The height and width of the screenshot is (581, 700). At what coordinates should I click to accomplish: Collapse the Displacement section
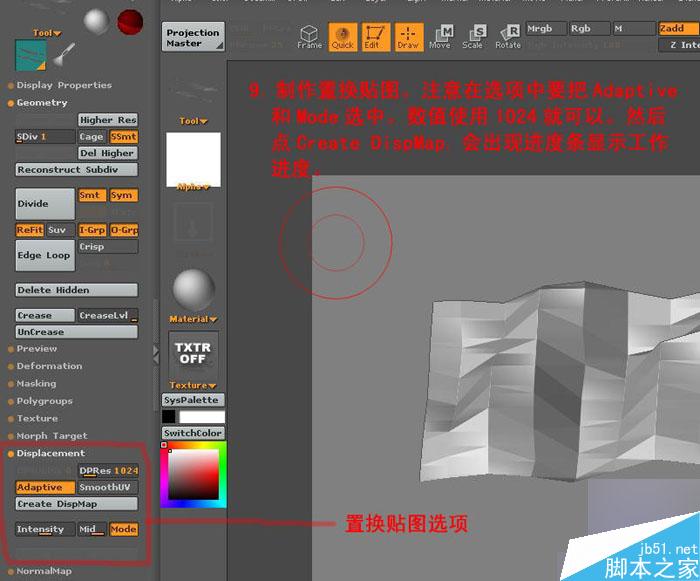[x=50, y=453]
